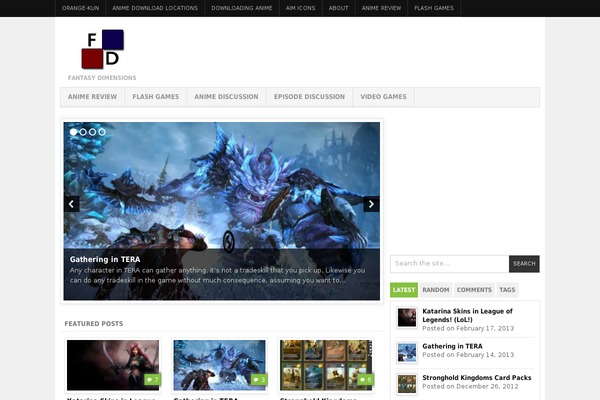This screenshot has width=600, height=400.
Task: Open Katarina Skins in League of Legends link
Action: click(x=467, y=315)
